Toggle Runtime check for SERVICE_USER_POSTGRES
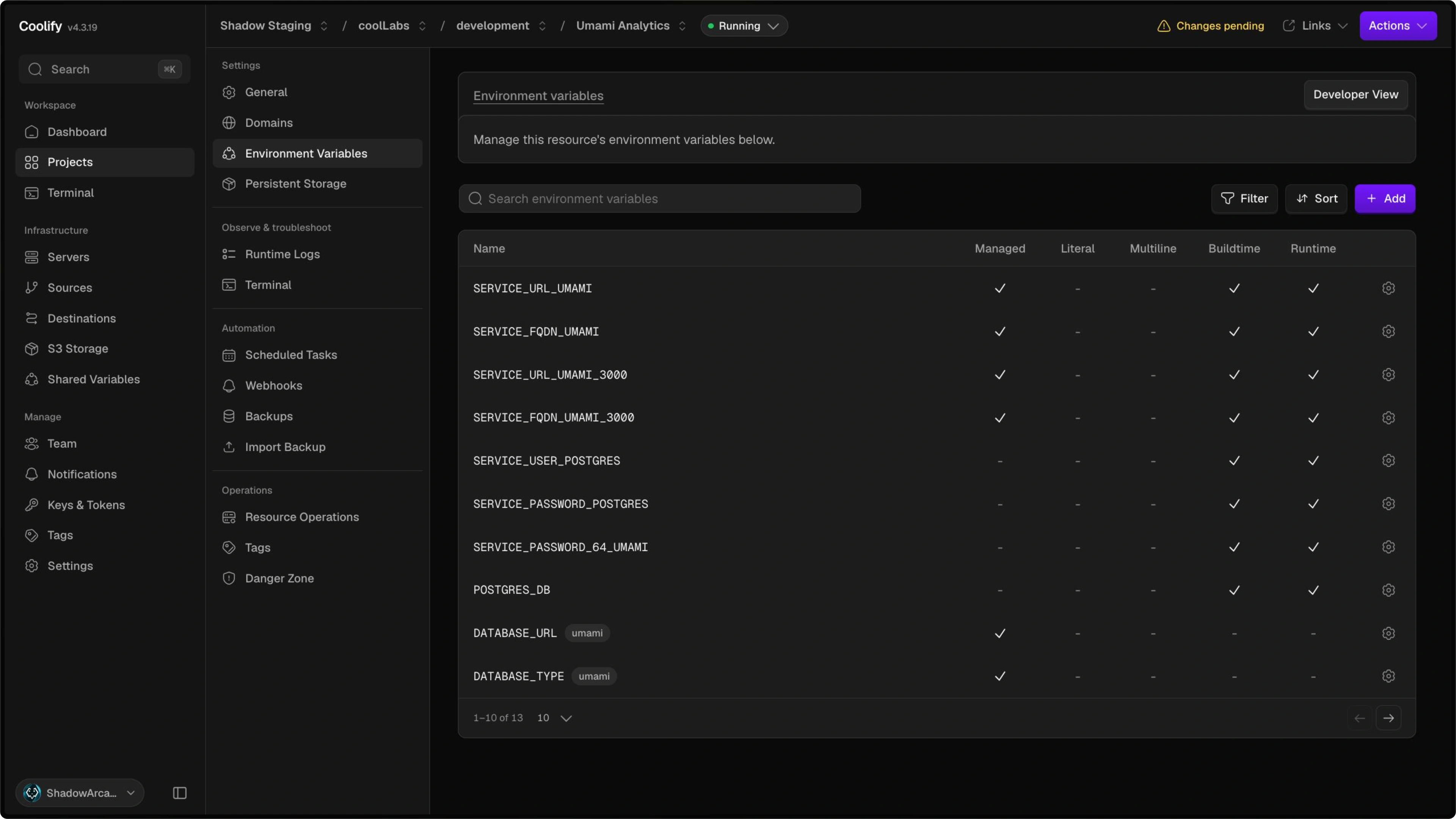The image size is (1456, 819). point(1313,461)
